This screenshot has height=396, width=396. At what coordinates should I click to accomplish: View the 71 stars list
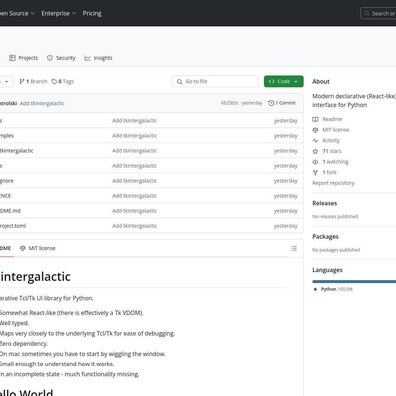click(x=332, y=151)
